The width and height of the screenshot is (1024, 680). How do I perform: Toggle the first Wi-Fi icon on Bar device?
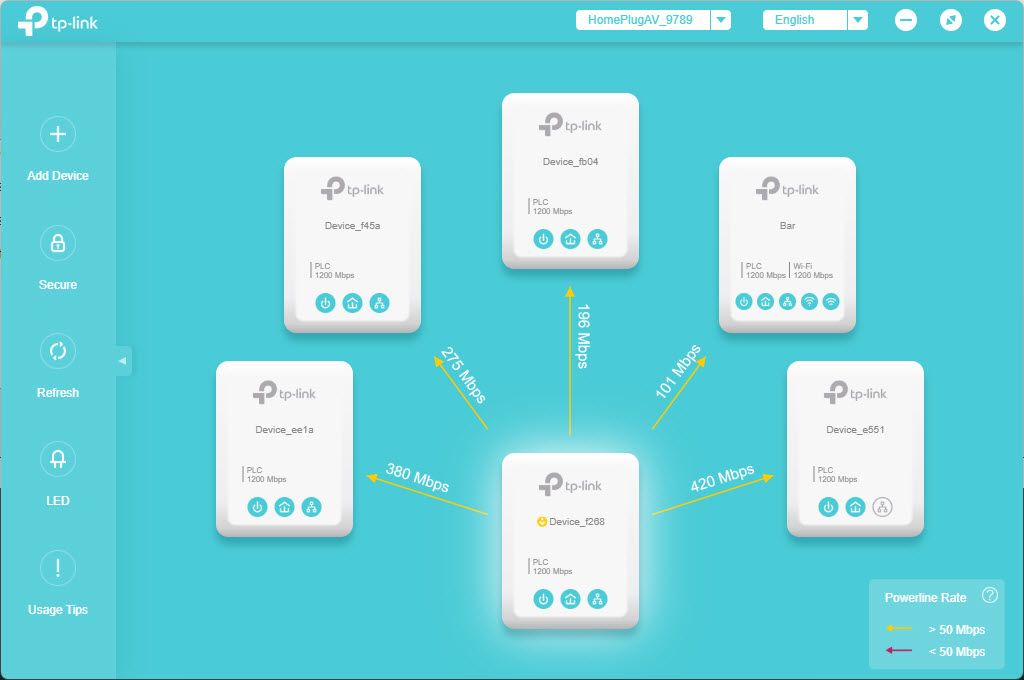coord(810,301)
